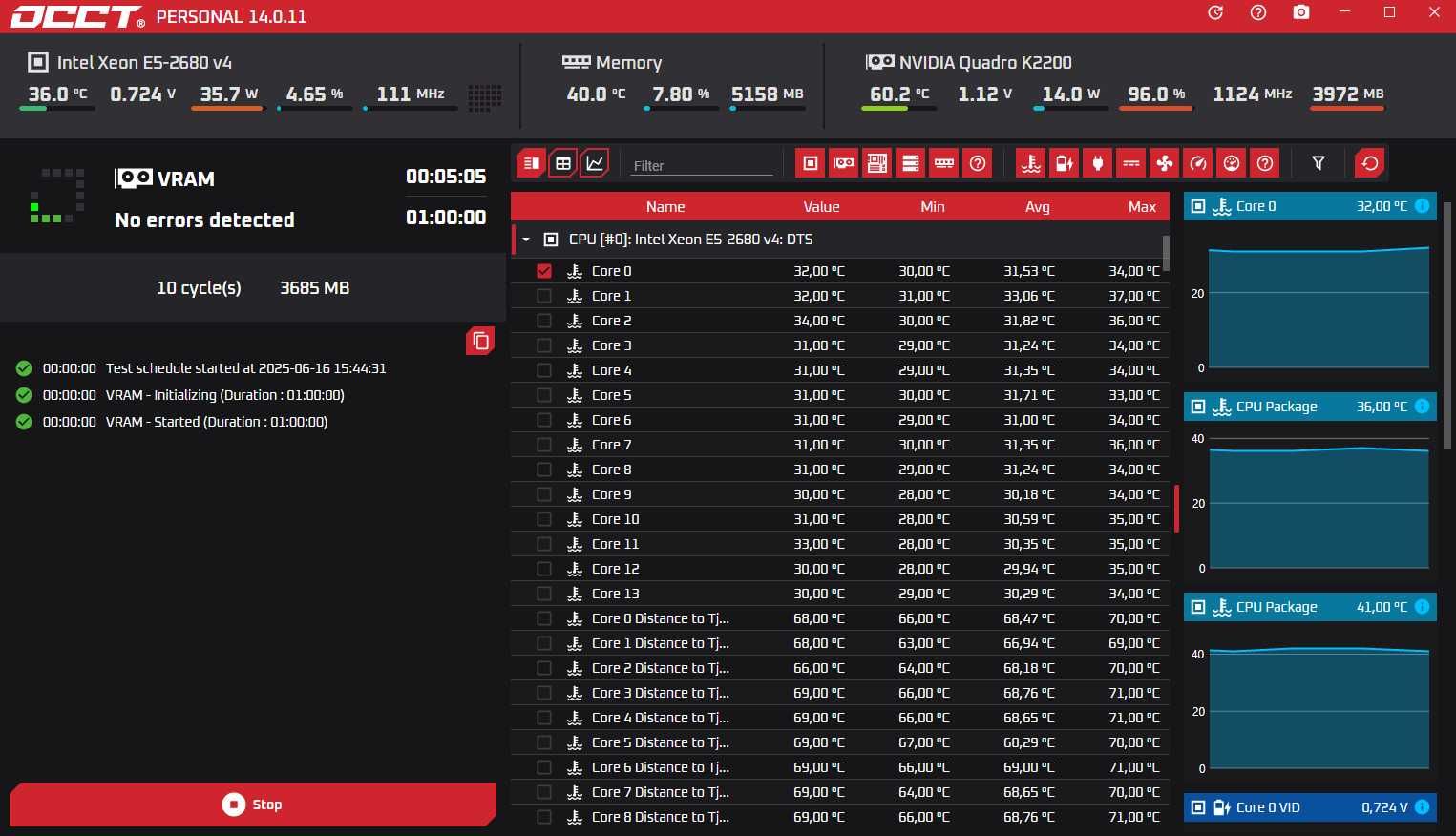Reset sensor min/max values icon
Image resolution: width=1456 pixels, height=836 pixels.
[x=1370, y=163]
